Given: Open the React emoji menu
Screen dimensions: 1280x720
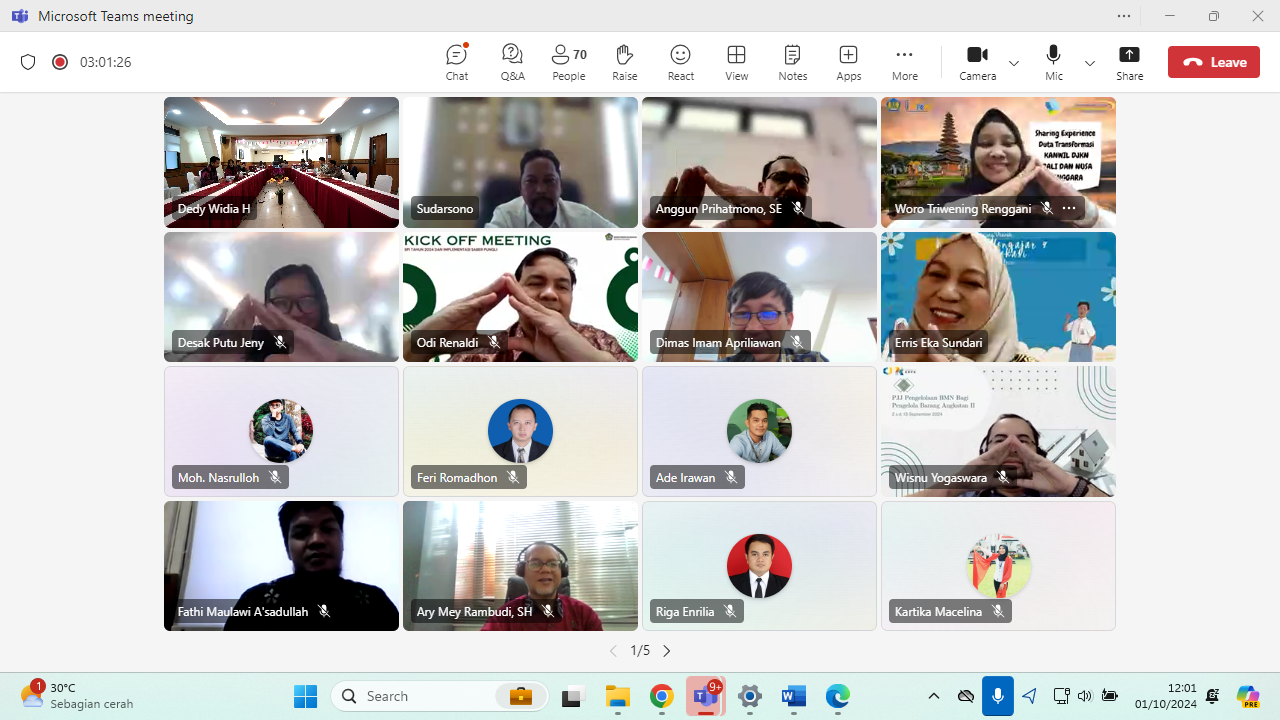Looking at the screenshot, I should [x=681, y=62].
